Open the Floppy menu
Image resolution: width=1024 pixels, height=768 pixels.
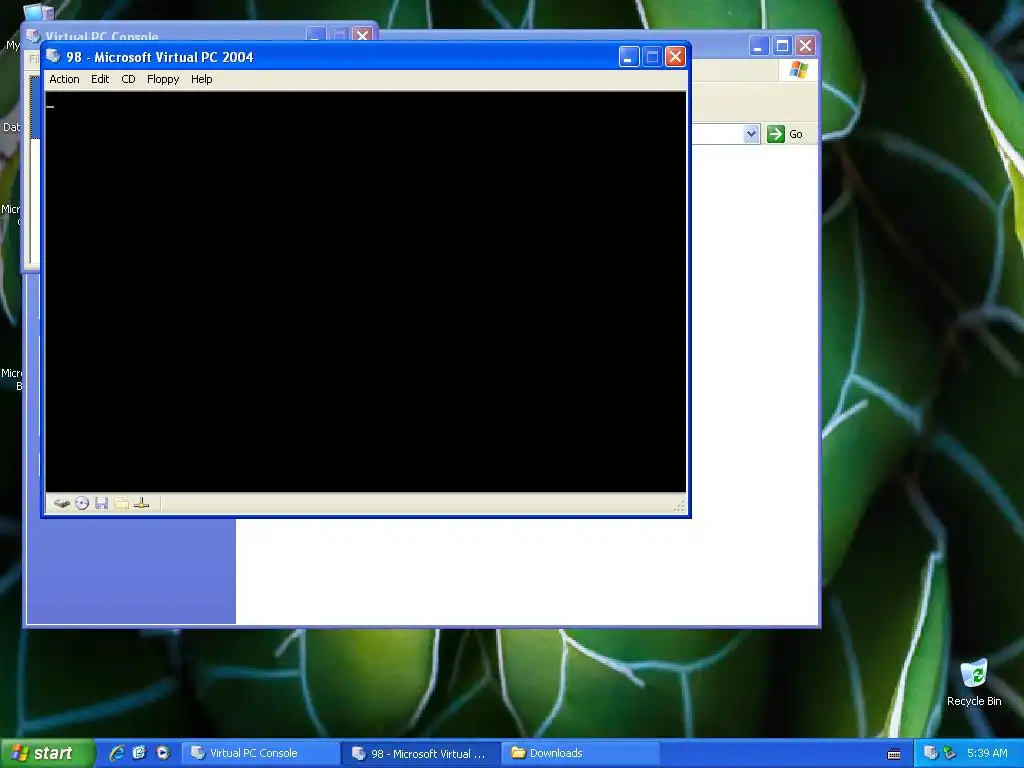(x=163, y=79)
